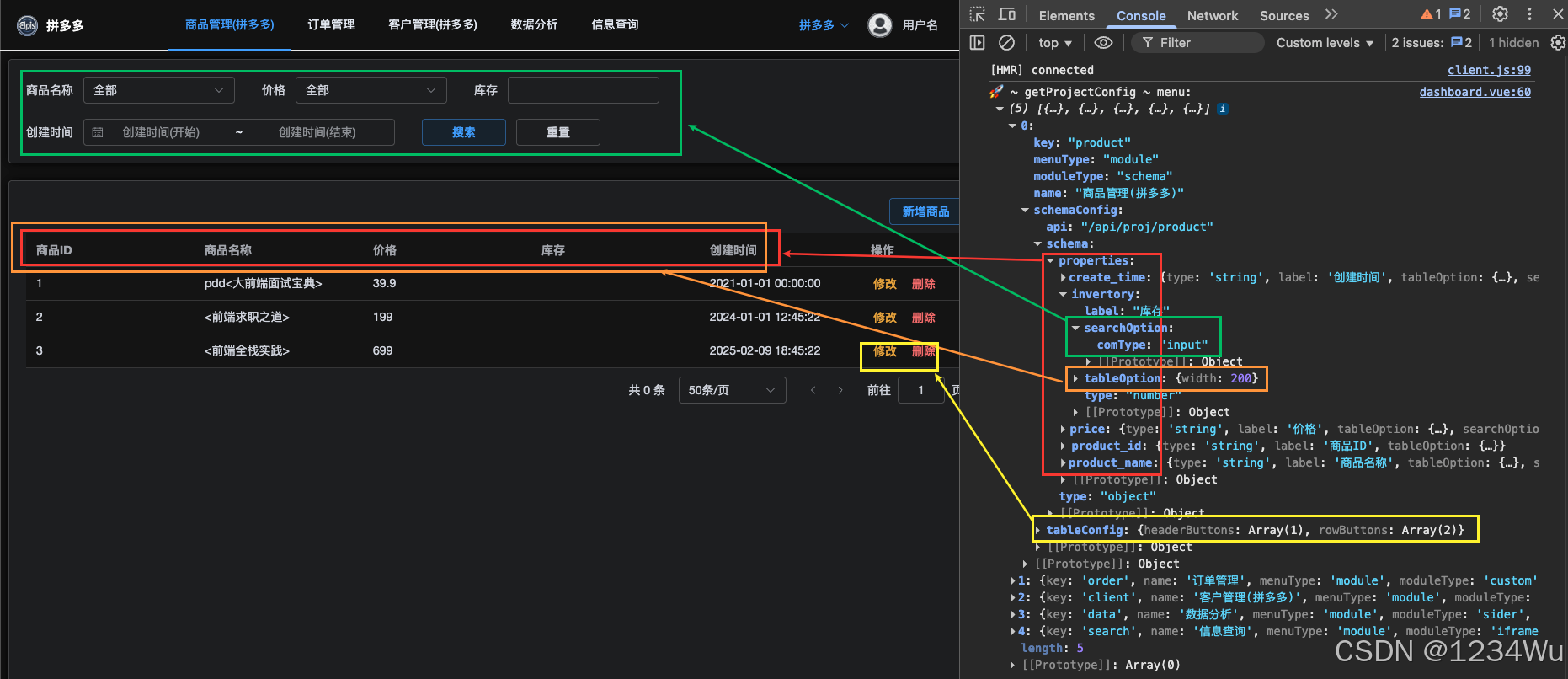Click 修改 for <前端全栈实践> row
The image size is (1568, 679).
[x=885, y=351]
